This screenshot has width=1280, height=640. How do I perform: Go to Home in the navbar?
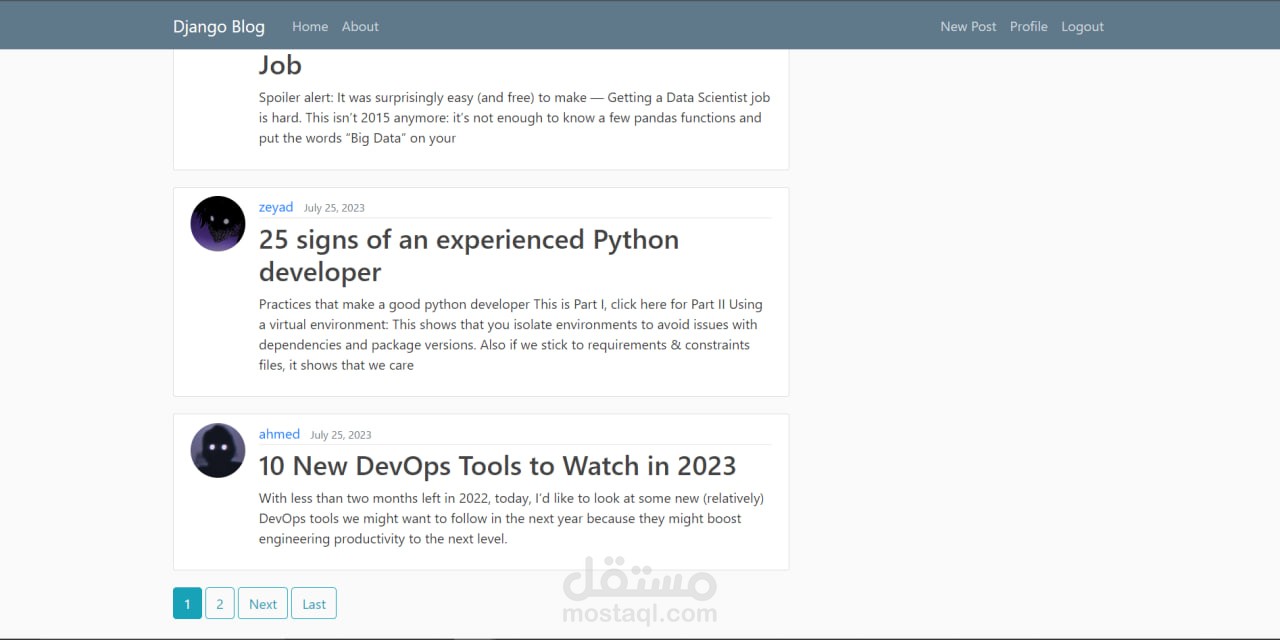pos(310,27)
